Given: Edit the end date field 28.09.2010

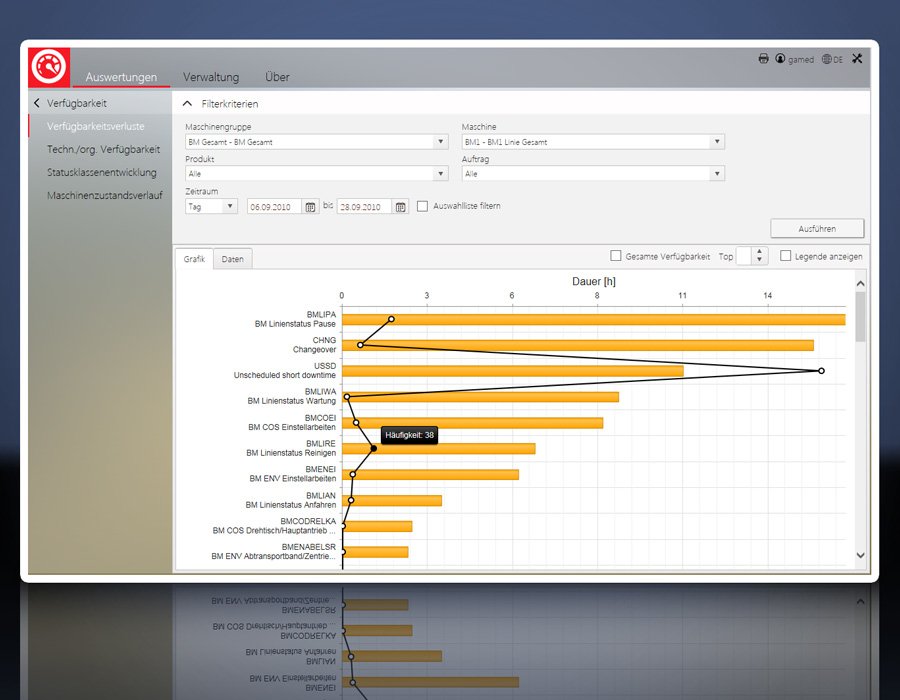Looking at the screenshot, I should point(364,207).
